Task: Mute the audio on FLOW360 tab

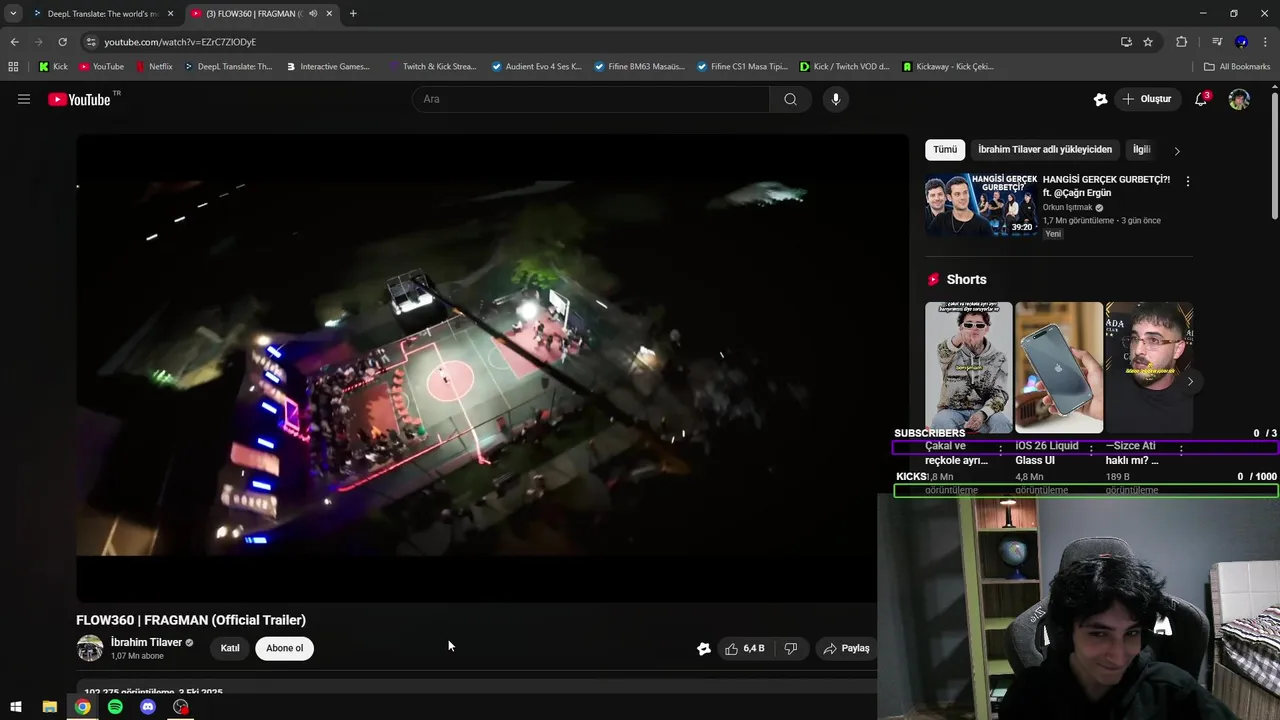Action: click(x=313, y=14)
